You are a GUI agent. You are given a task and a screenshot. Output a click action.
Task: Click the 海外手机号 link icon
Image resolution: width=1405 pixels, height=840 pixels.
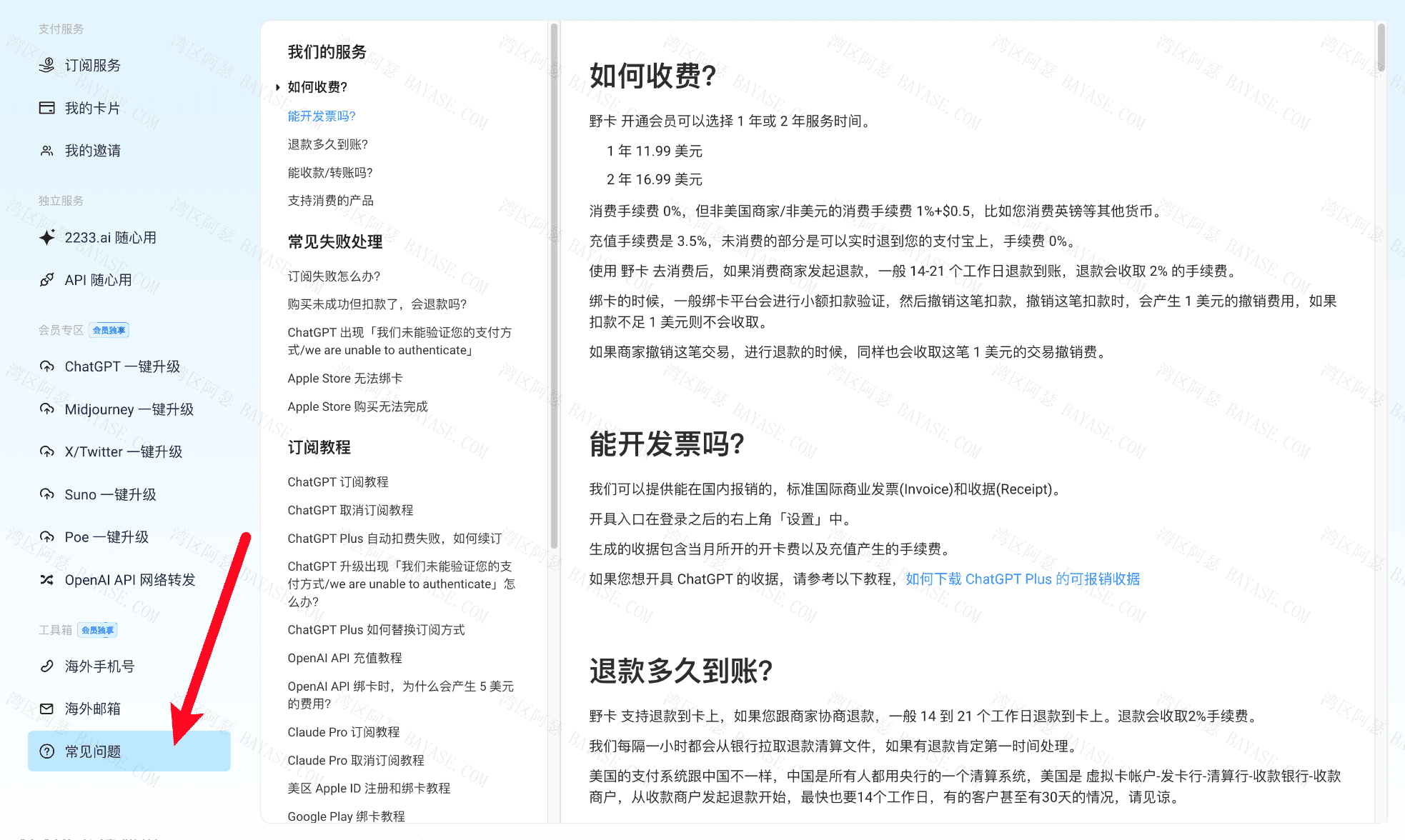click(x=46, y=666)
